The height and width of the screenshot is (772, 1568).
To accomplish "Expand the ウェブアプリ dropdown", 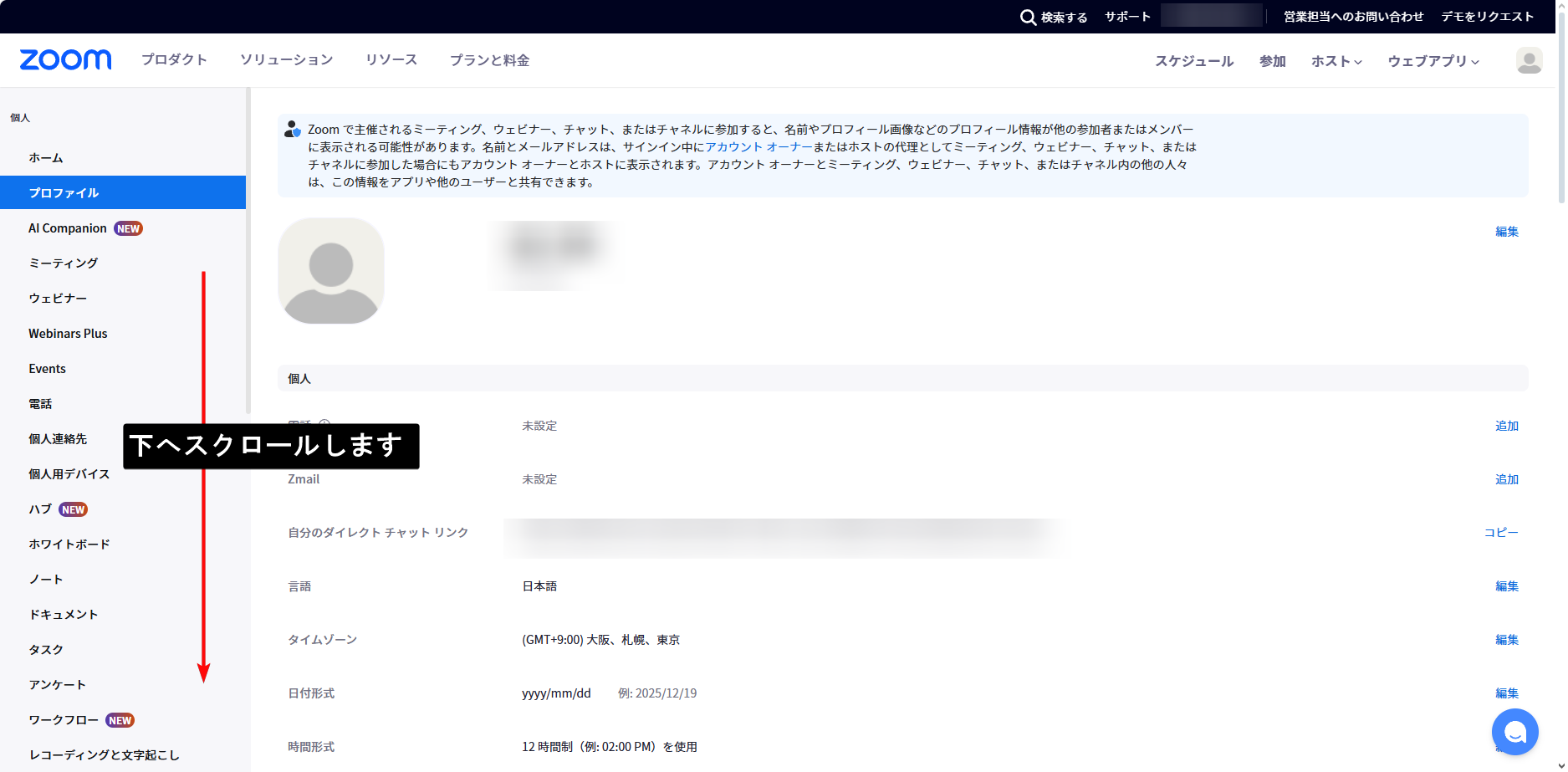I will (x=1433, y=61).
